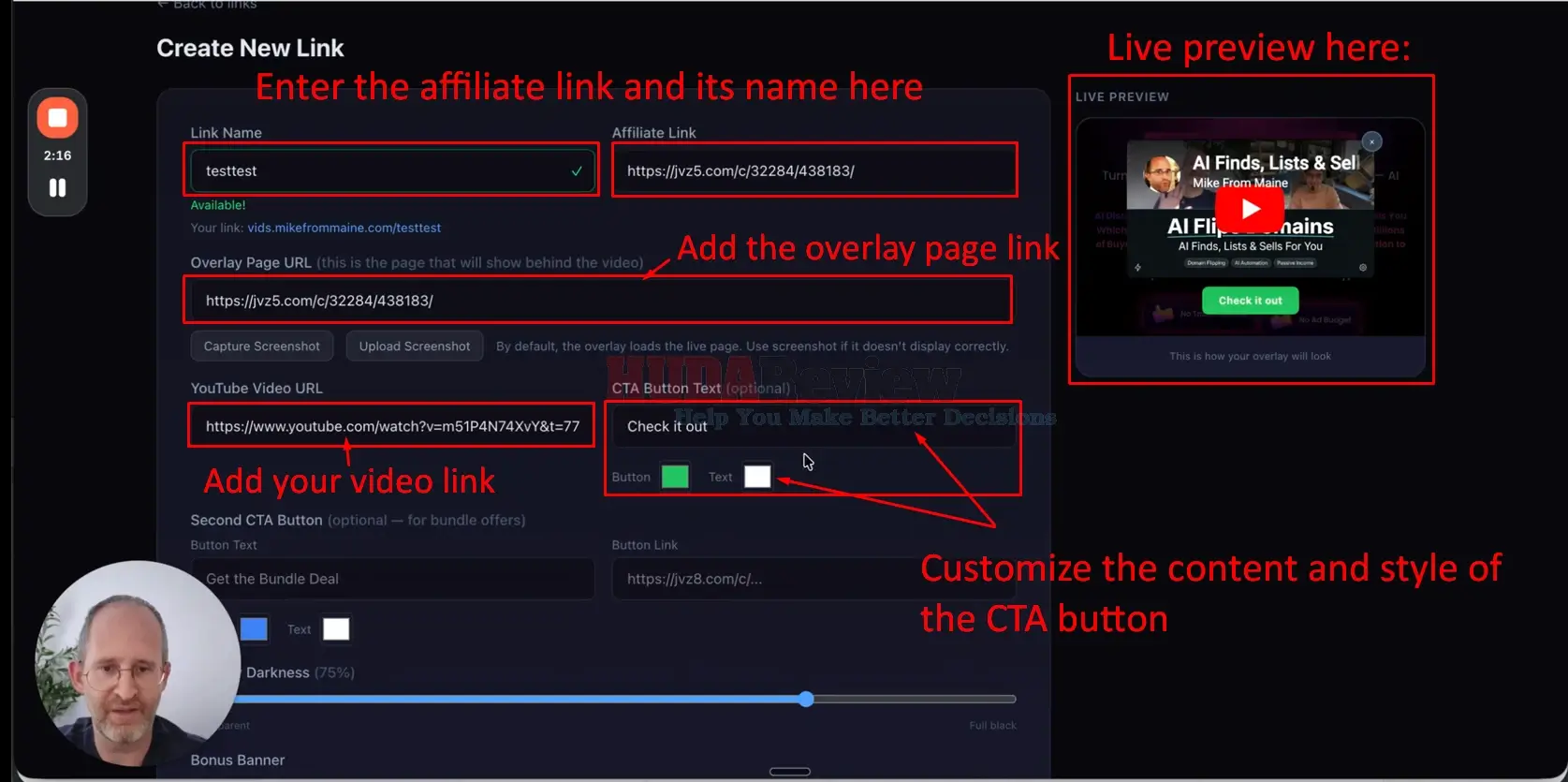The height and width of the screenshot is (782, 1568).
Task: Click the YouTube Video URL field
Action: click(x=391, y=426)
